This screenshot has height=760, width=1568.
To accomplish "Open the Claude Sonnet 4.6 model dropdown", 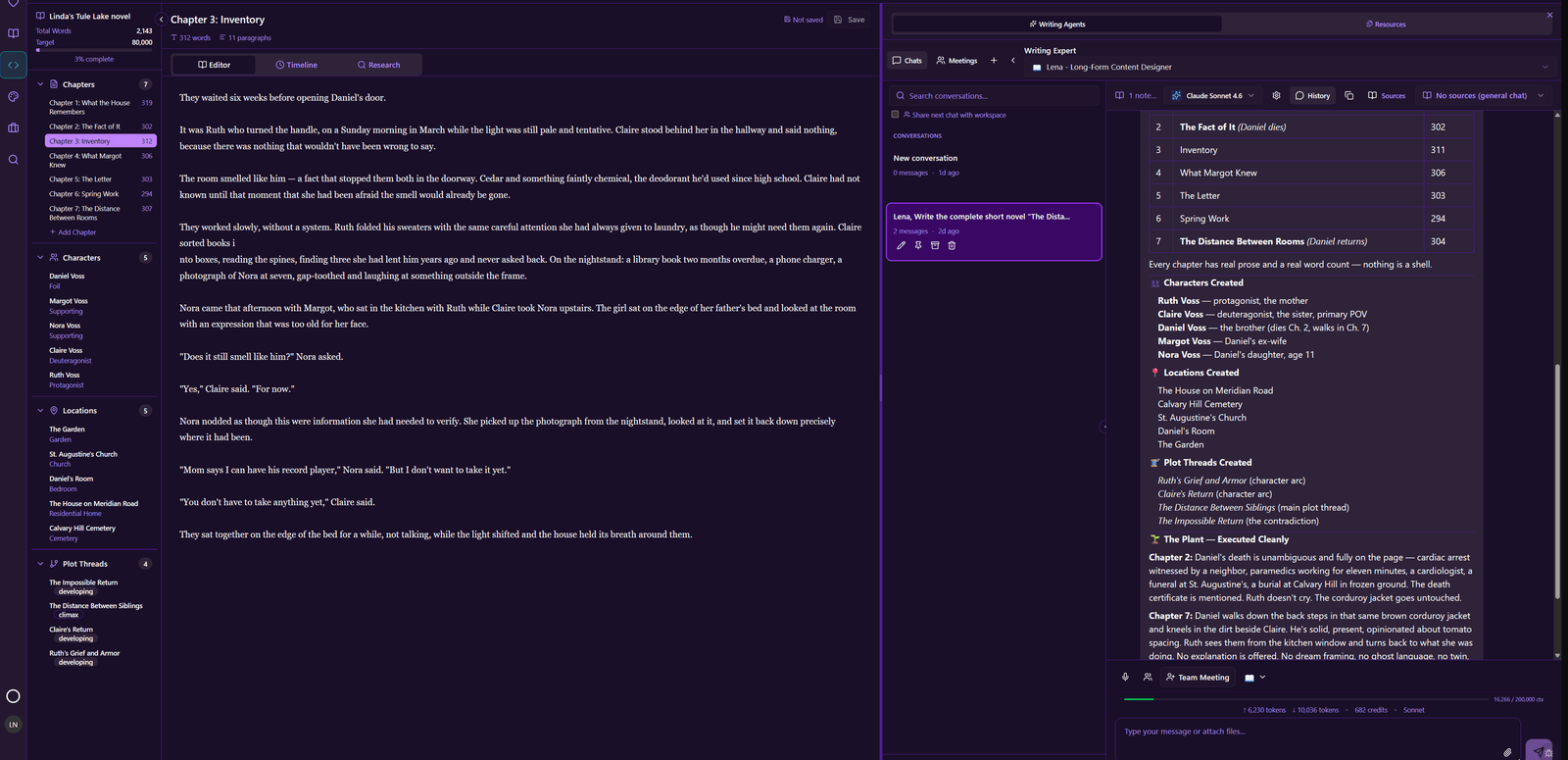I will pyautogui.click(x=1213, y=96).
